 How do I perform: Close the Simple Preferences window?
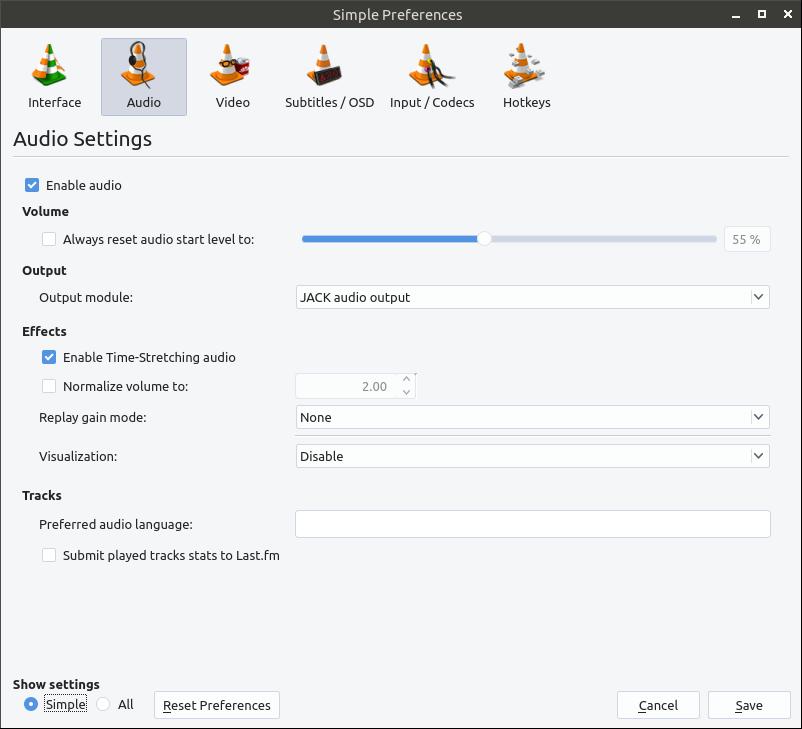point(788,14)
